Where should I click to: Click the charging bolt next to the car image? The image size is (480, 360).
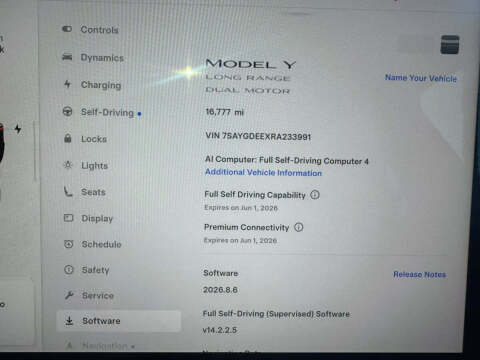pyautogui.click(x=18, y=129)
